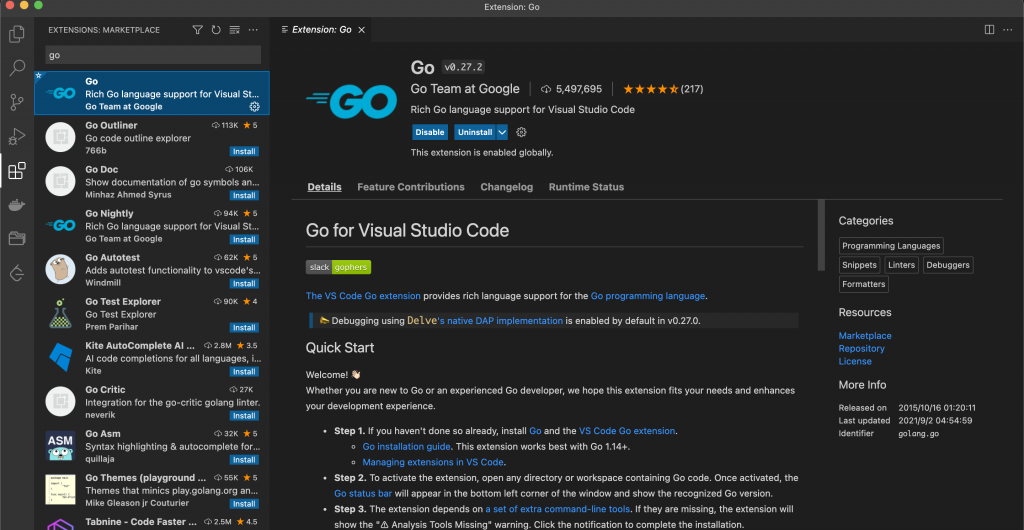Open the Docker view in activity bar
The height and width of the screenshot is (530, 1024).
(16, 205)
